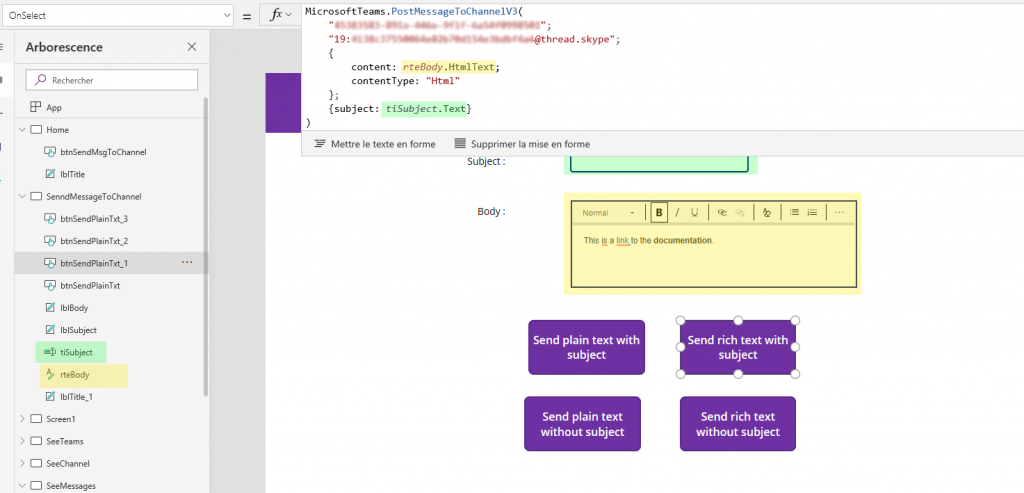Expand the Screen1 node

(22, 419)
